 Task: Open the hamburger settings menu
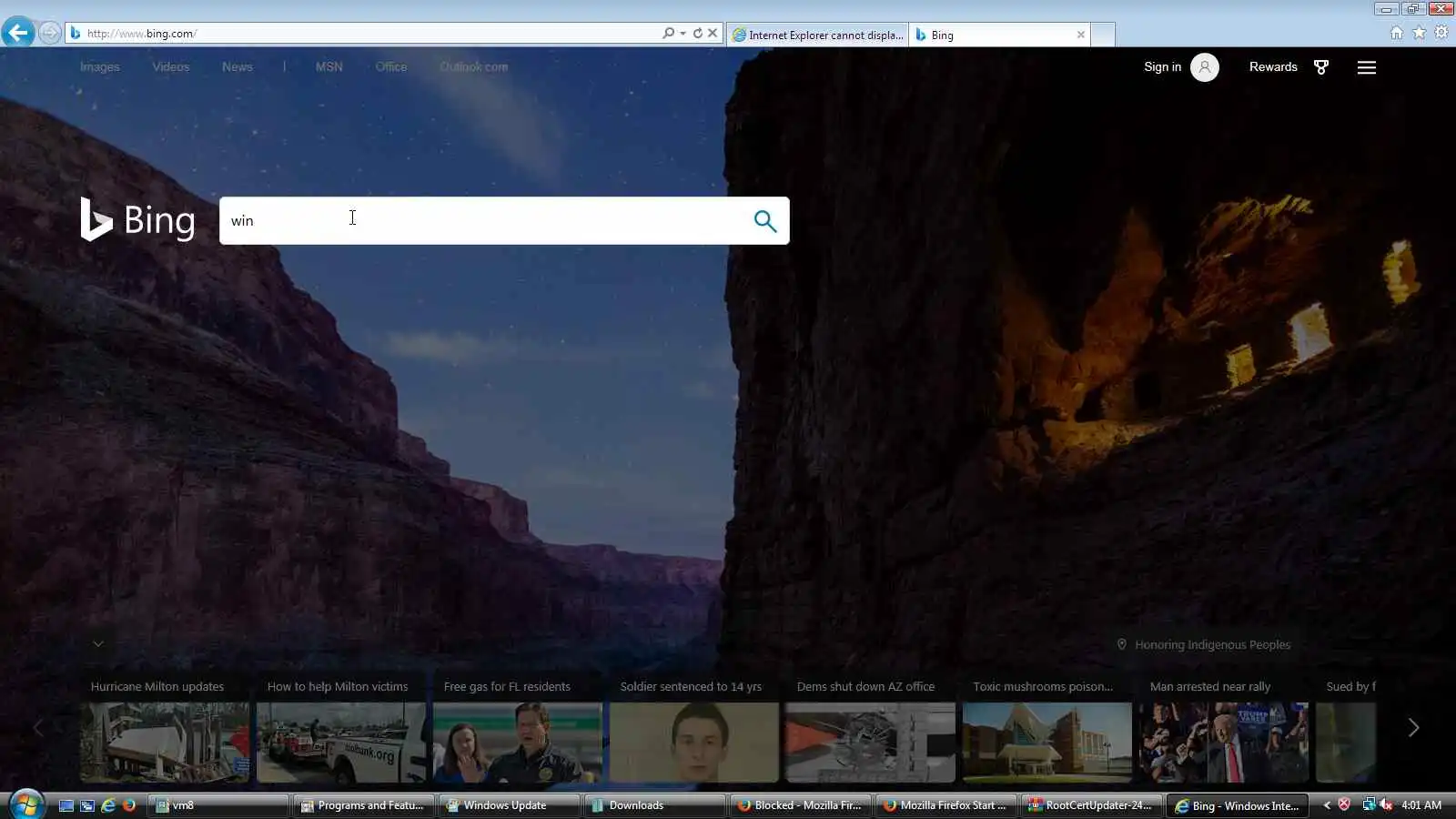[1367, 67]
